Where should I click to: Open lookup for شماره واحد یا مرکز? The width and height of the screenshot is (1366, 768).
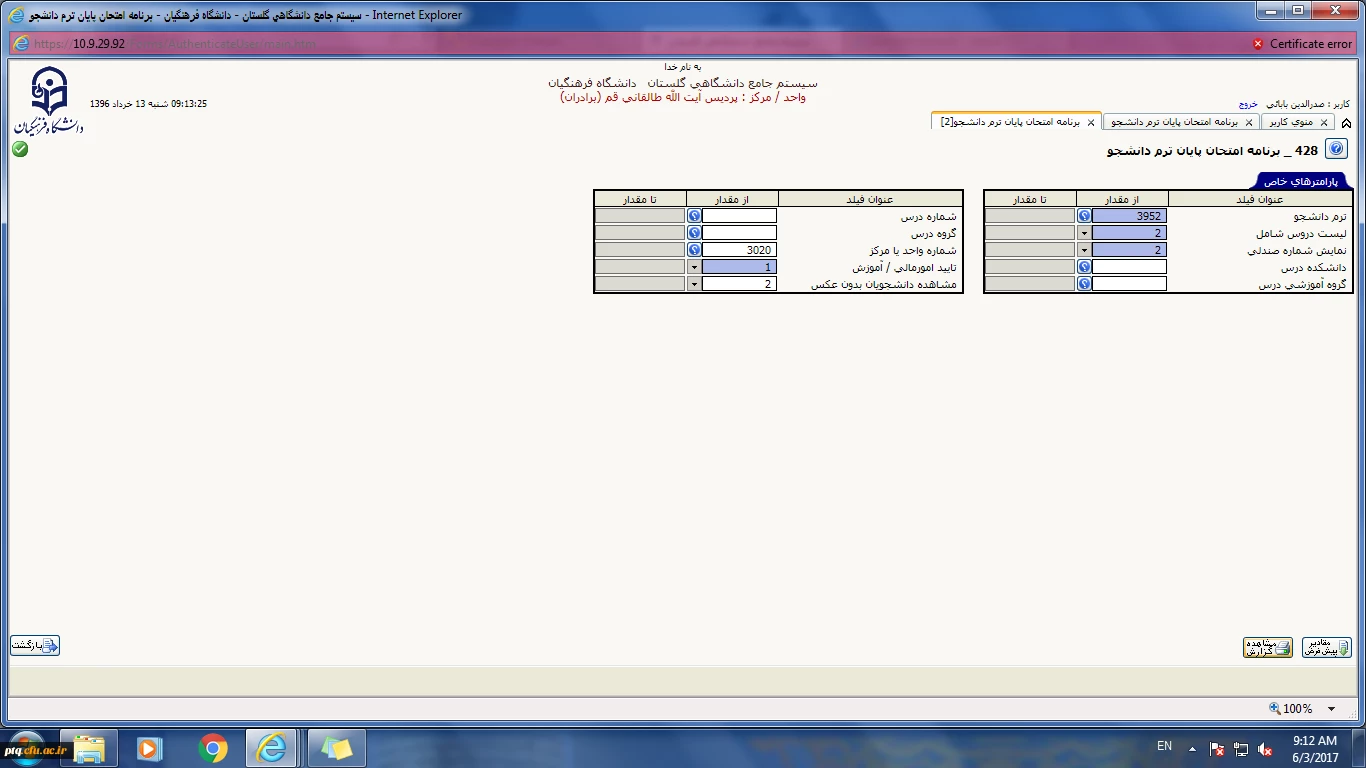694,250
